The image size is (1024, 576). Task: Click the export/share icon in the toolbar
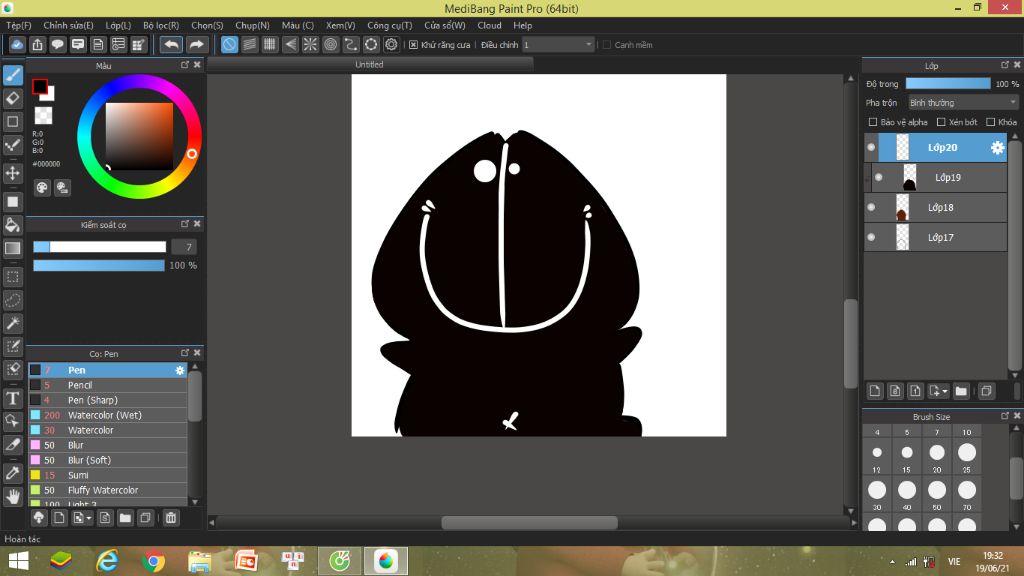pyautogui.click(x=37, y=44)
